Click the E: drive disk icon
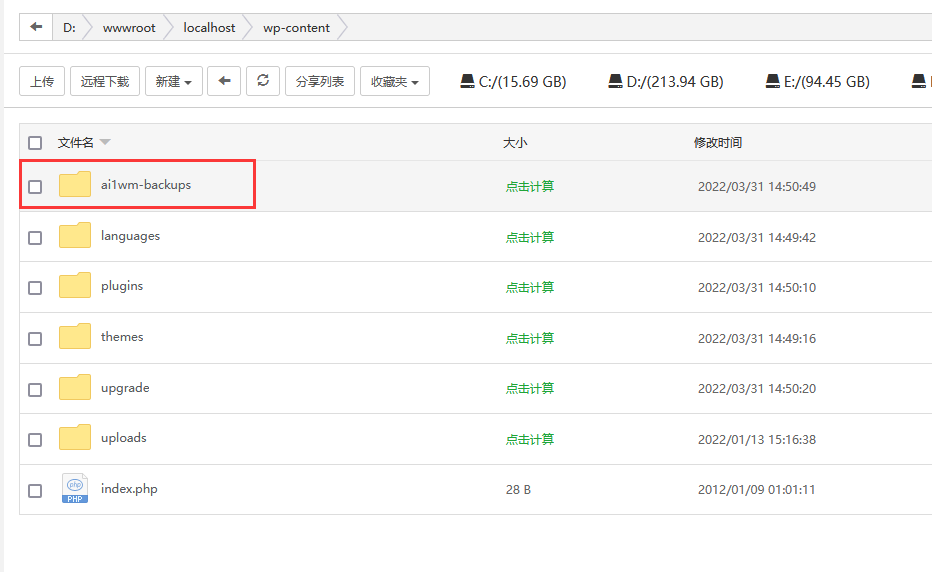932x572 pixels. click(773, 81)
